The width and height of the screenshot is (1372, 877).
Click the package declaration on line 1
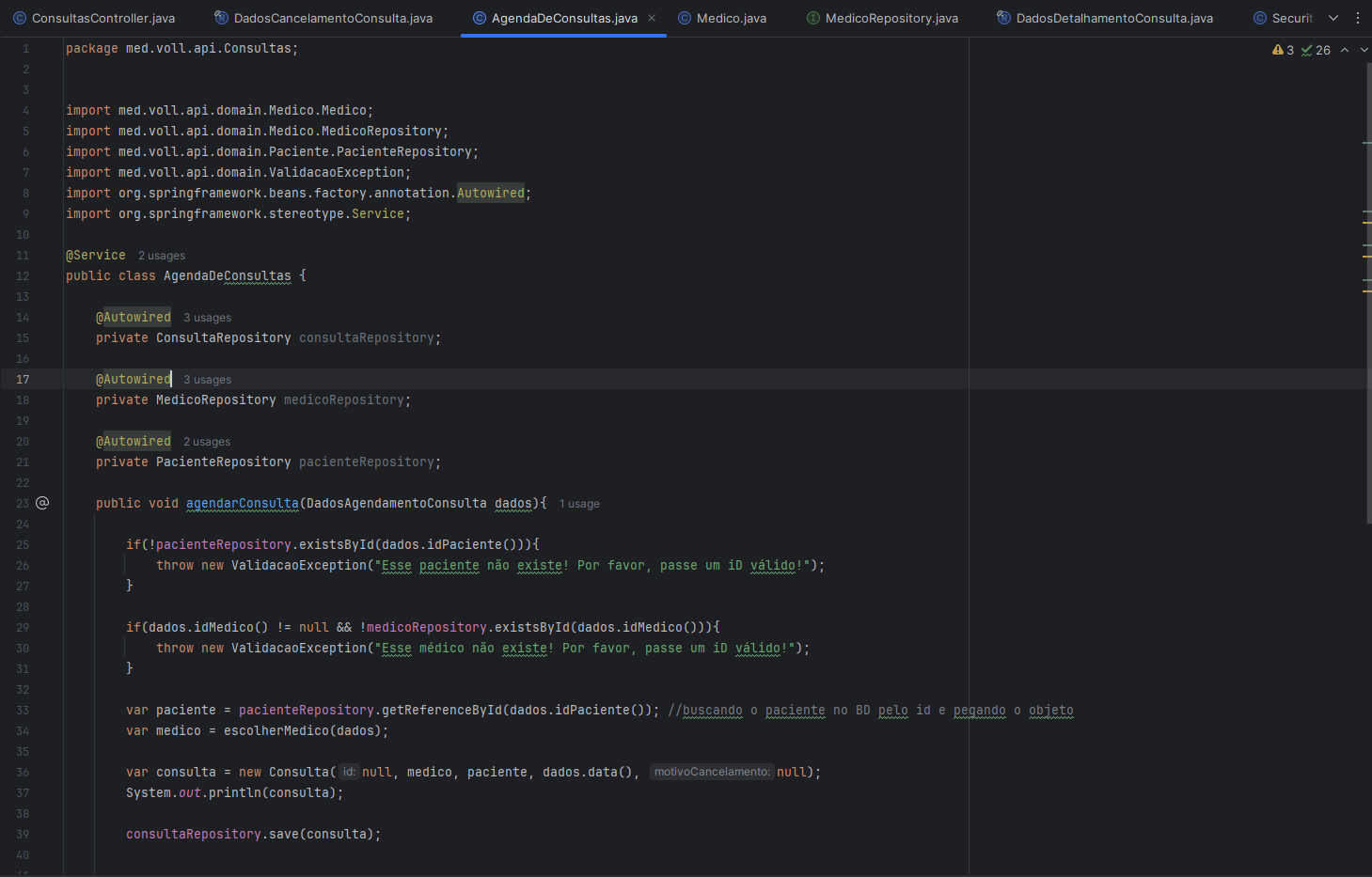[182, 48]
